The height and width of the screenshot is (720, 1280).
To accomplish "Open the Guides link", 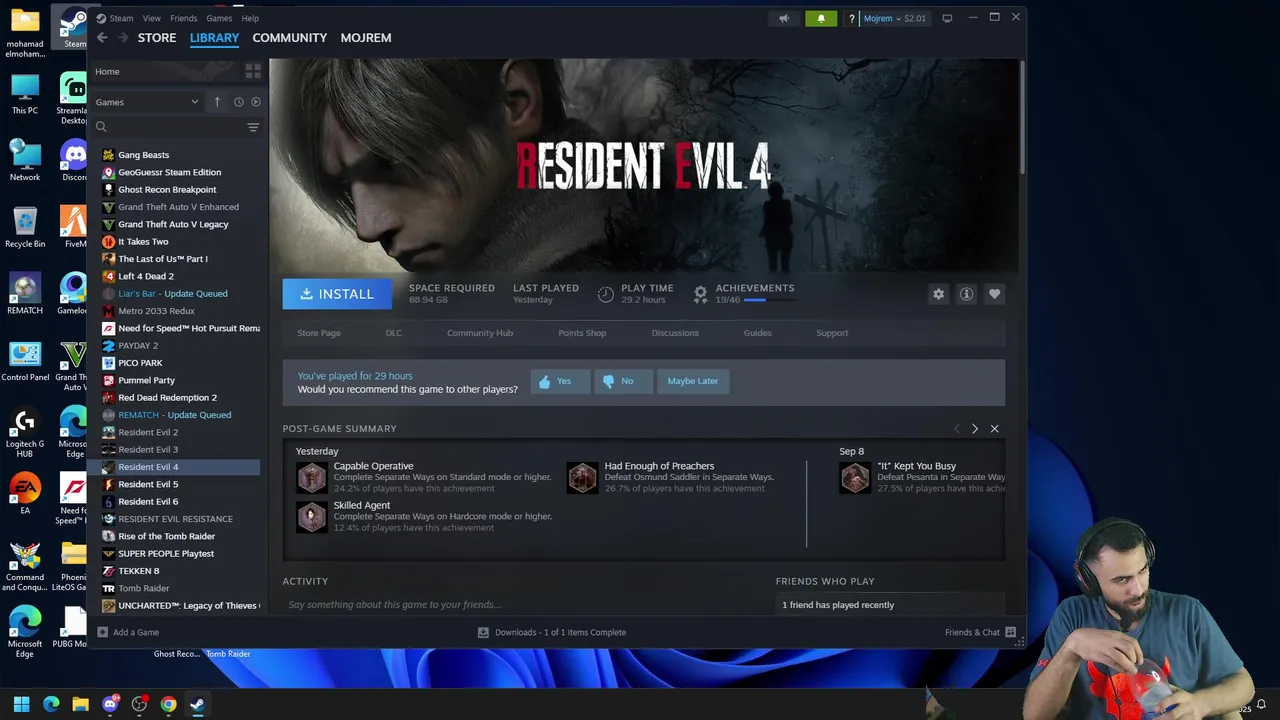I will pyautogui.click(x=757, y=333).
